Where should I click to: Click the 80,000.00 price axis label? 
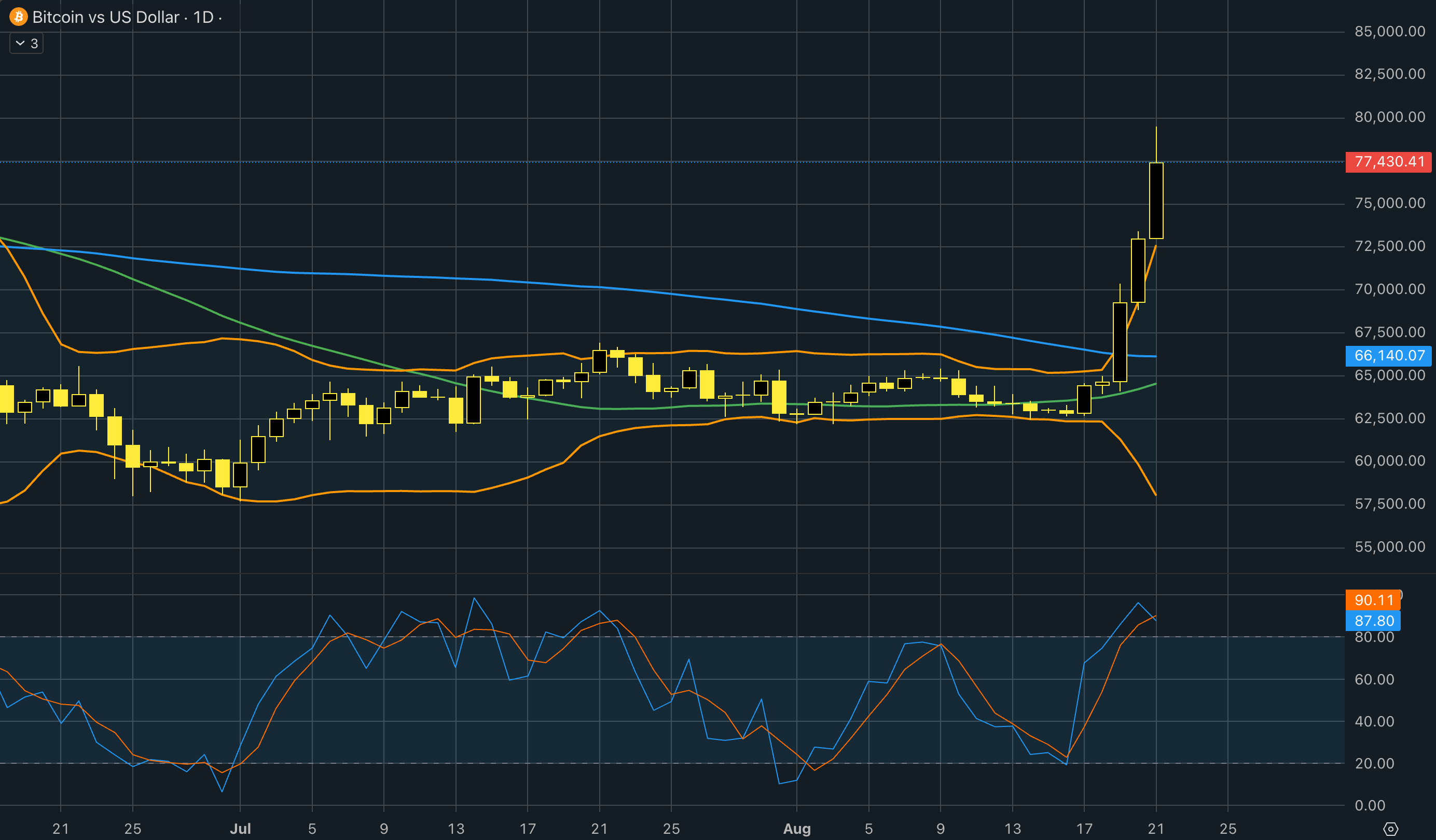tap(1390, 117)
